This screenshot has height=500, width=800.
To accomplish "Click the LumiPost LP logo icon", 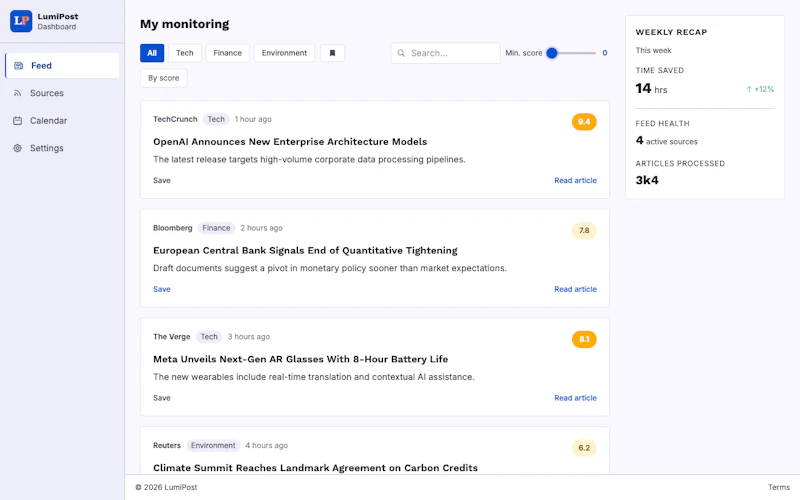I will [x=21, y=21].
